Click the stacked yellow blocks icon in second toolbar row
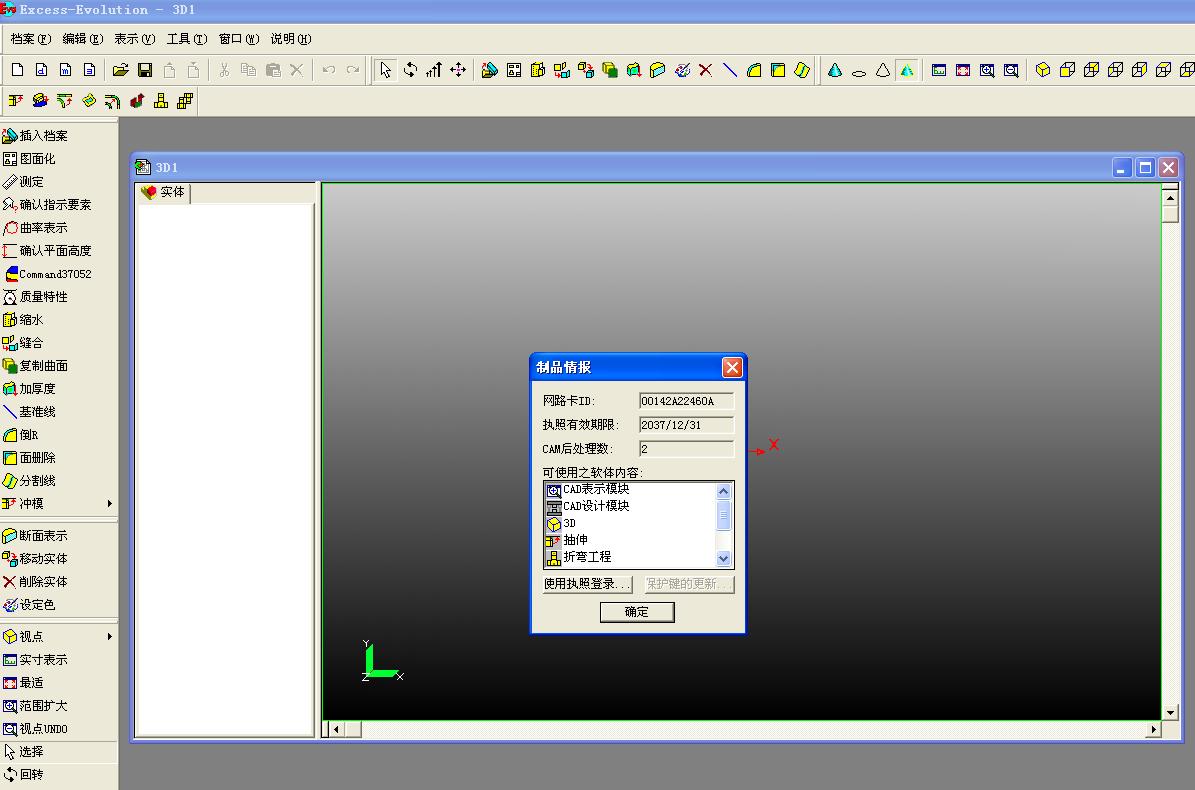 click(x=184, y=101)
